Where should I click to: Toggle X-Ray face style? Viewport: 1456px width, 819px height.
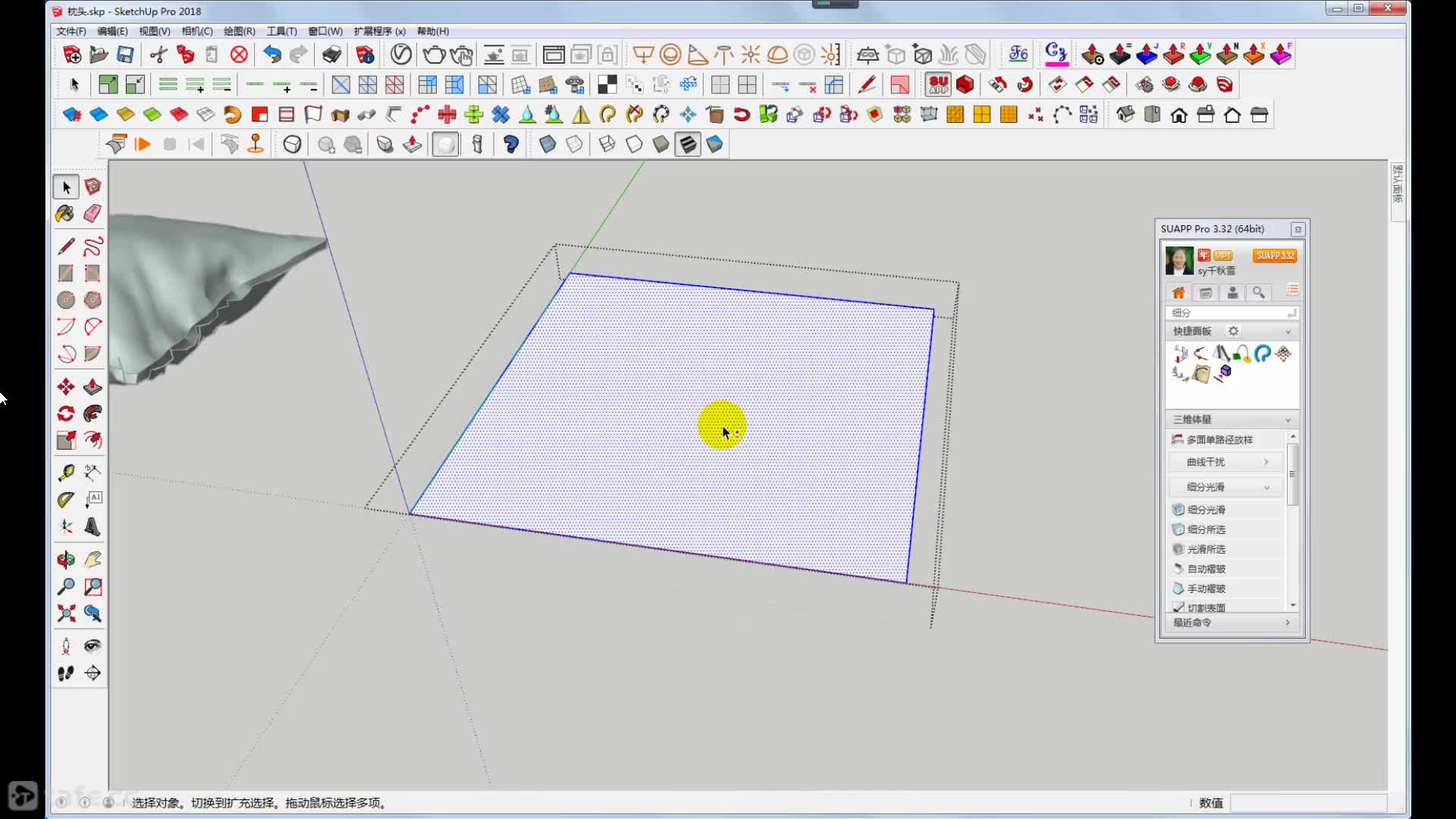click(x=548, y=144)
